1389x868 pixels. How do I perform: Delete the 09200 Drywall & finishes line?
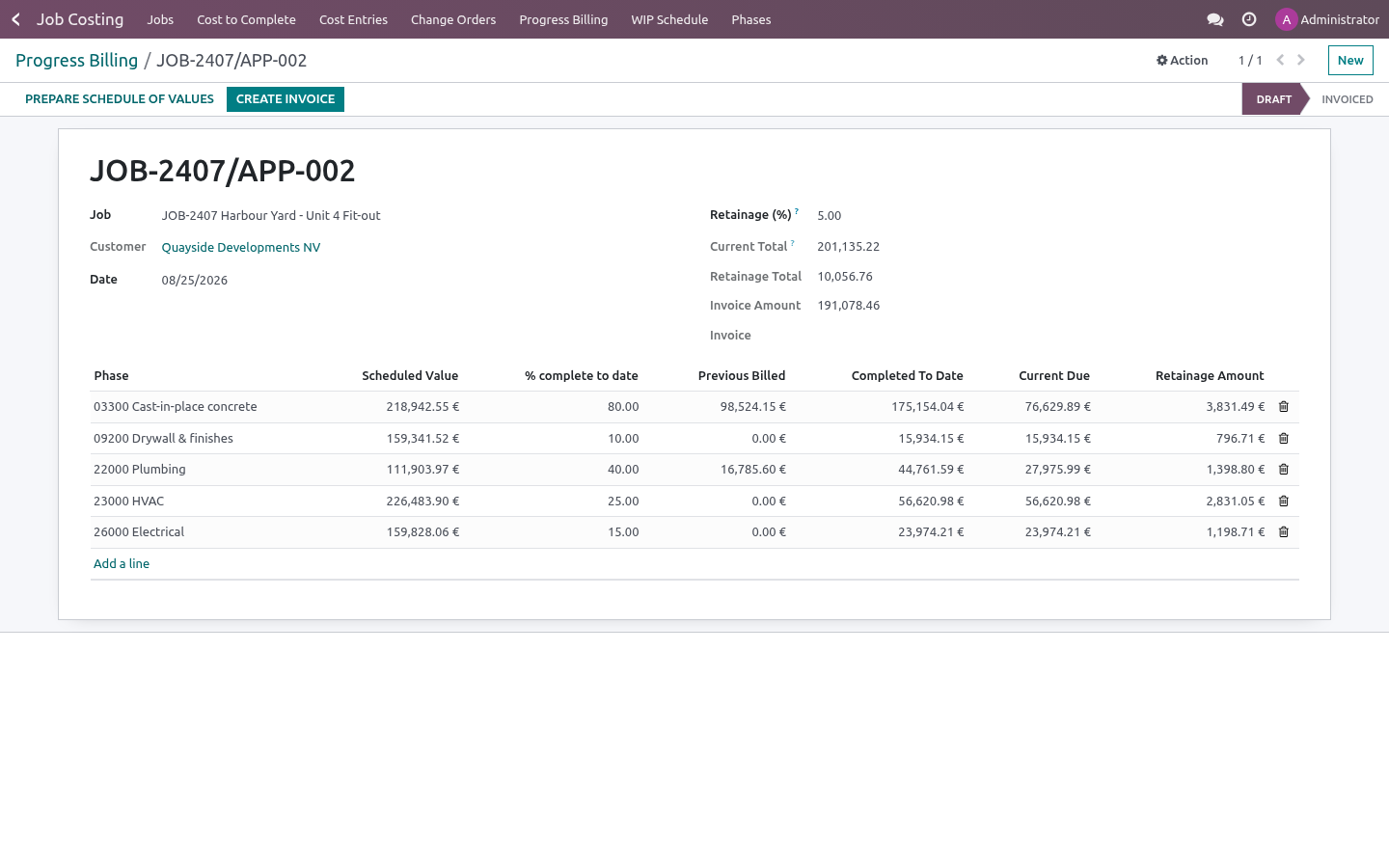pos(1284,439)
